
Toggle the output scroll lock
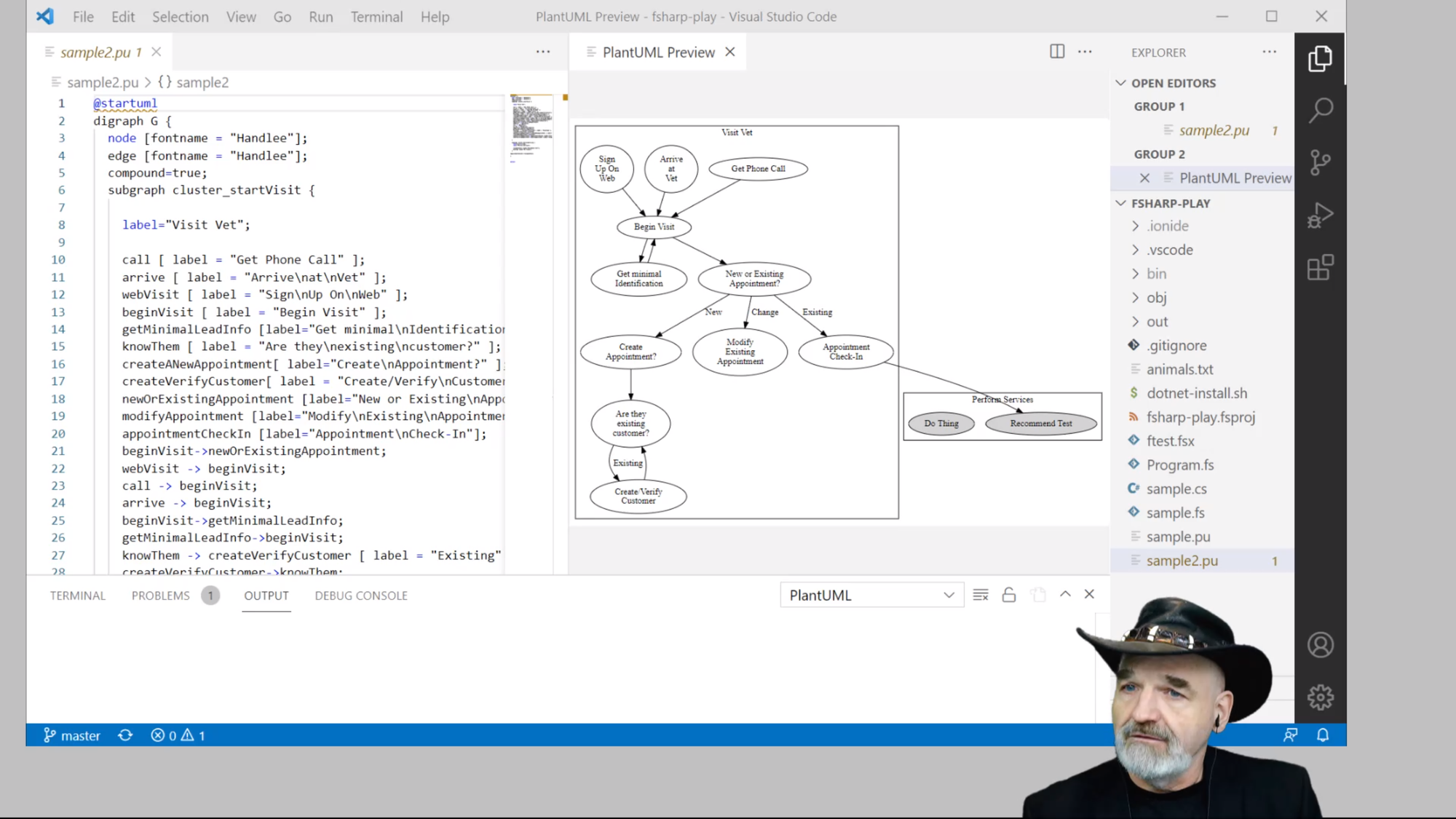click(x=1009, y=595)
